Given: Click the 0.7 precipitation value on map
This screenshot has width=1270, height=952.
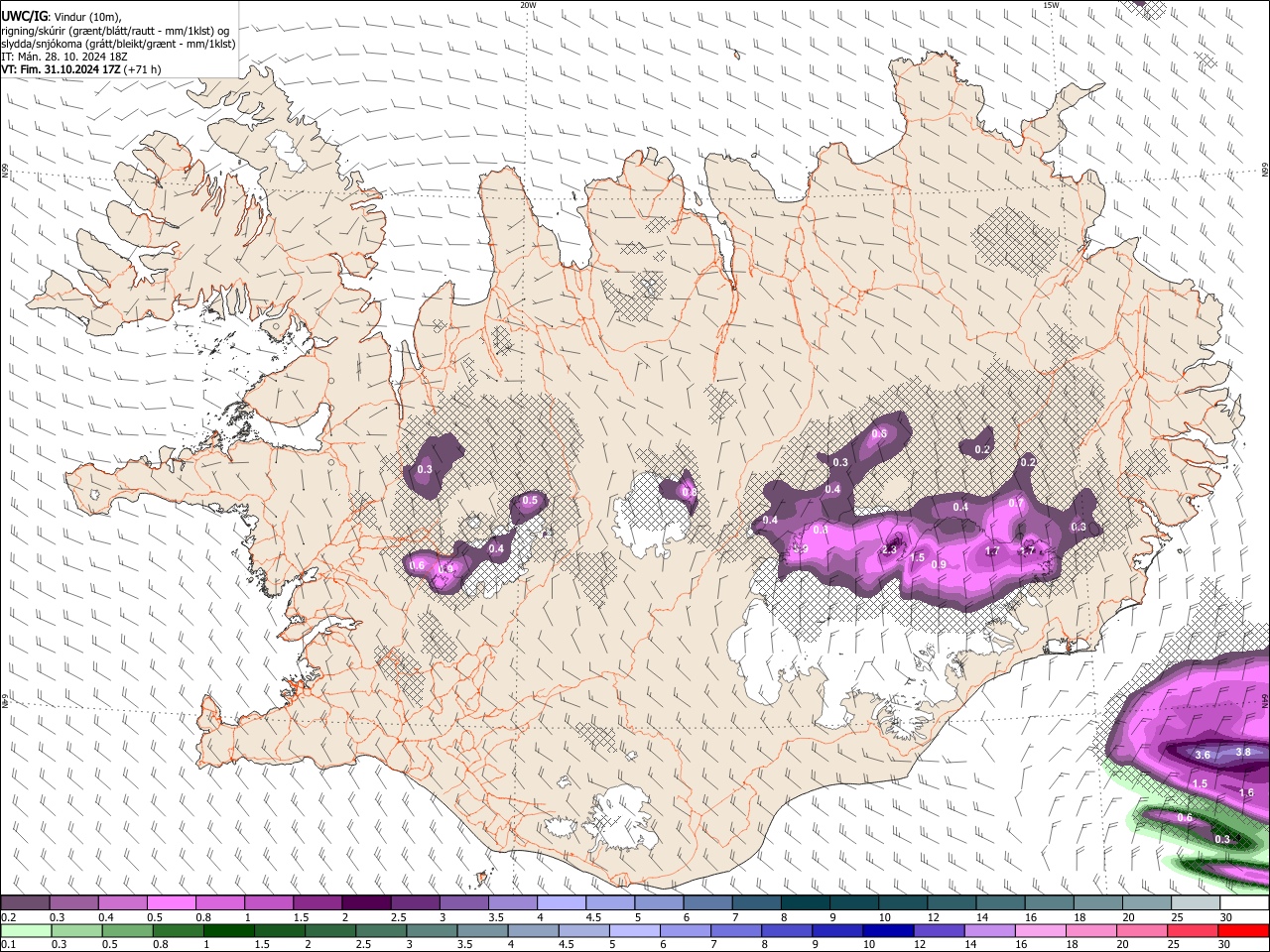Looking at the screenshot, I should pos(1016,503).
